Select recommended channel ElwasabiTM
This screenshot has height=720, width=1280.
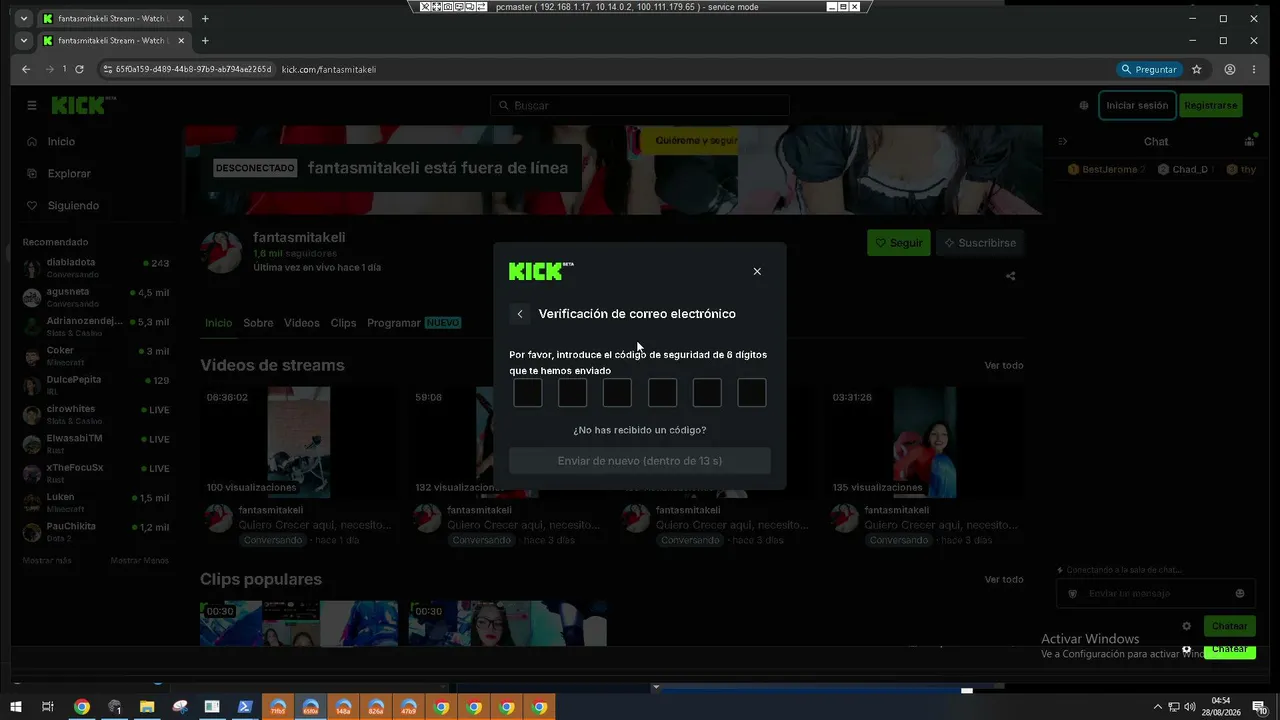[x=97, y=443]
